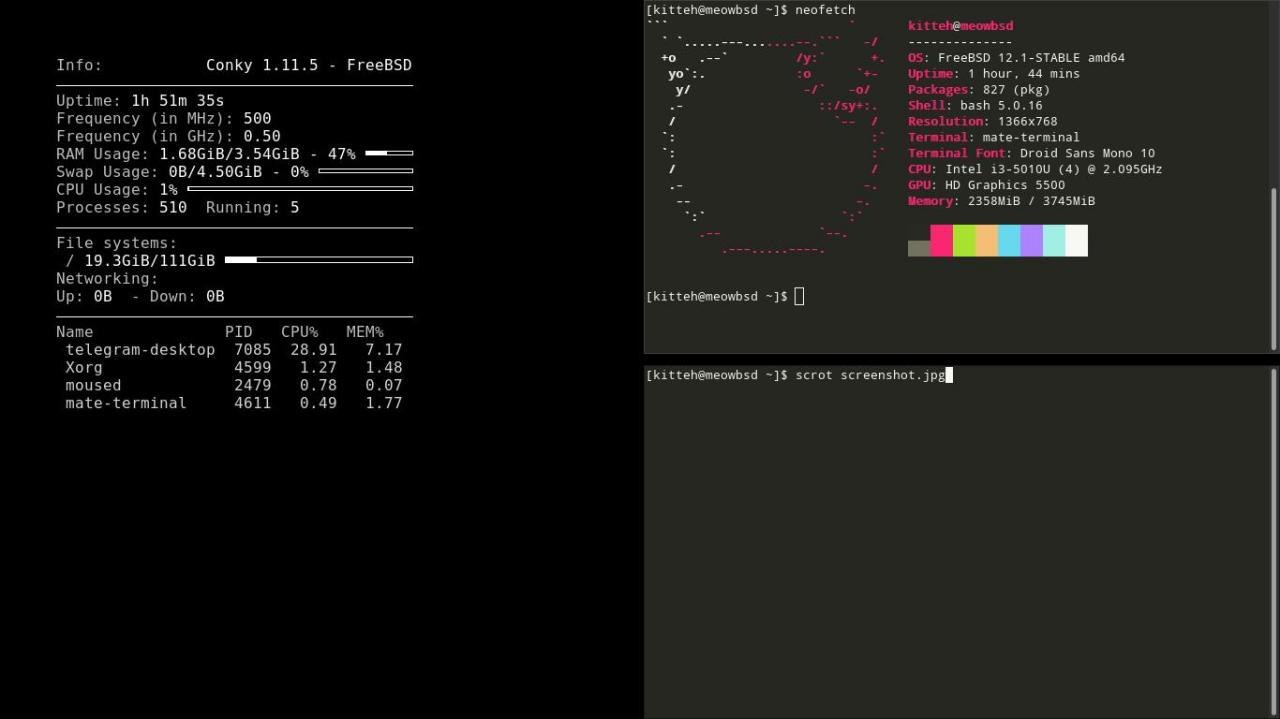
Task: Click the 'MEM%' column header
Action: point(365,332)
